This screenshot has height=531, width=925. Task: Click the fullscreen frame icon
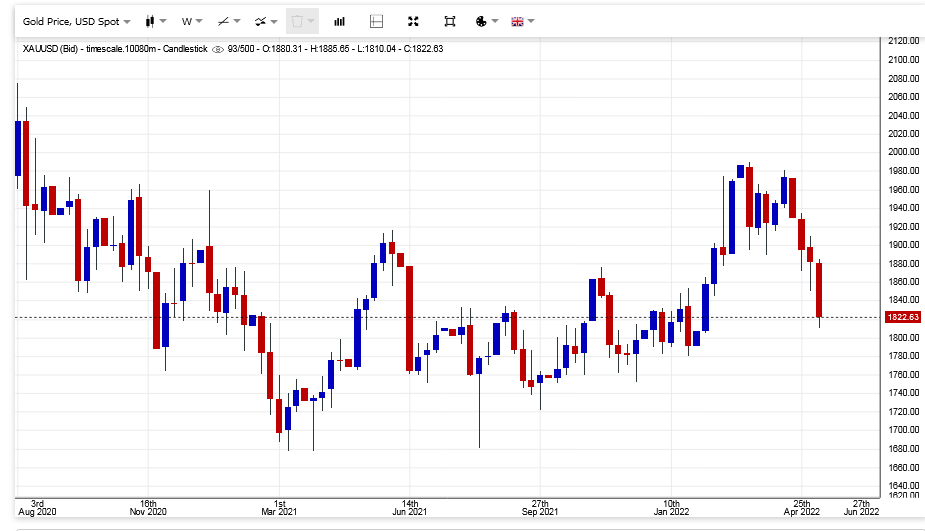pos(450,21)
